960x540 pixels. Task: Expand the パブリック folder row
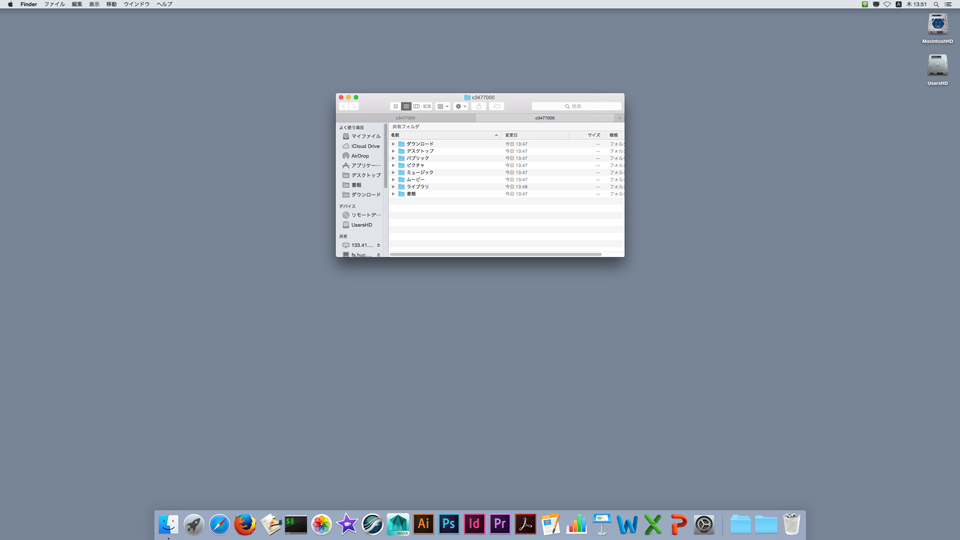[x=393, y=158]
